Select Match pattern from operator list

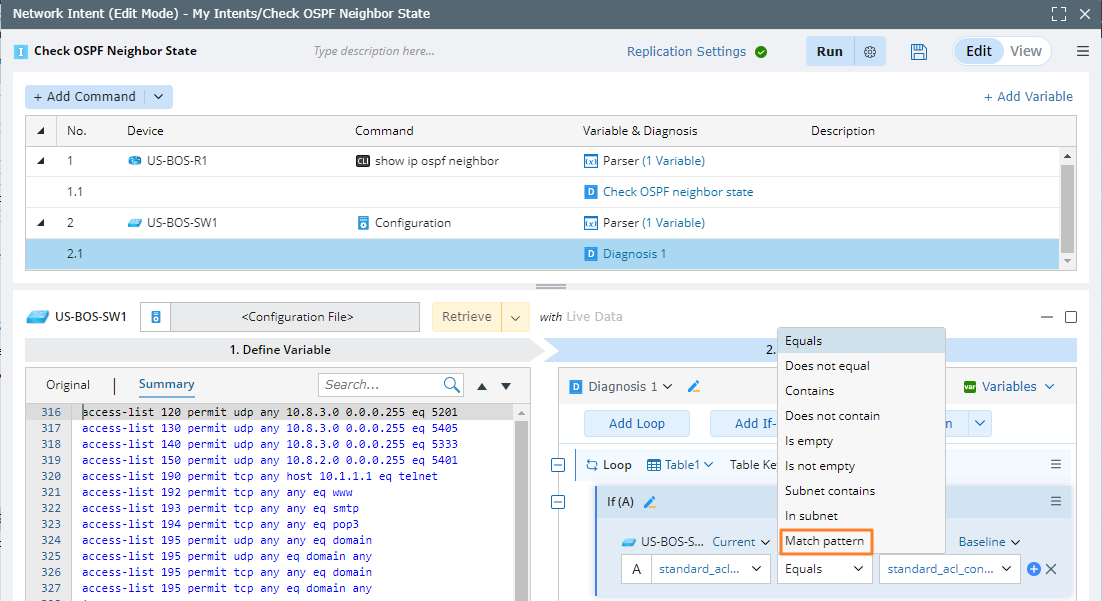pyautogui.click(x=825, y=541)
